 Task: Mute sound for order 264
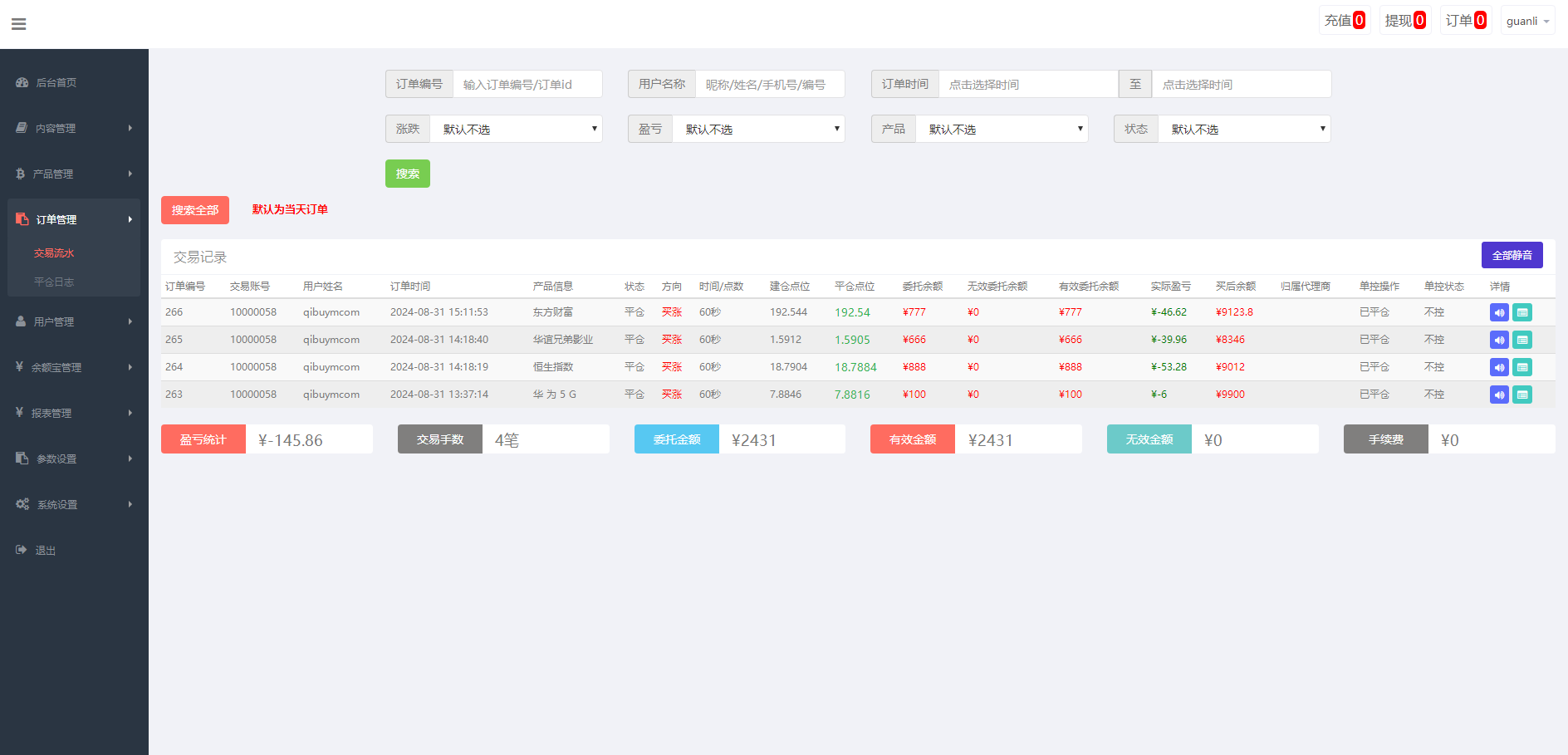point(1498,367)
